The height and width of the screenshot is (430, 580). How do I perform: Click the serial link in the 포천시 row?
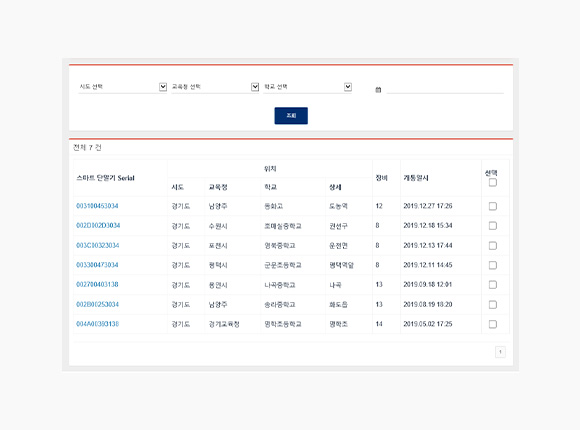pyautogui.click(x=98, y=245)
